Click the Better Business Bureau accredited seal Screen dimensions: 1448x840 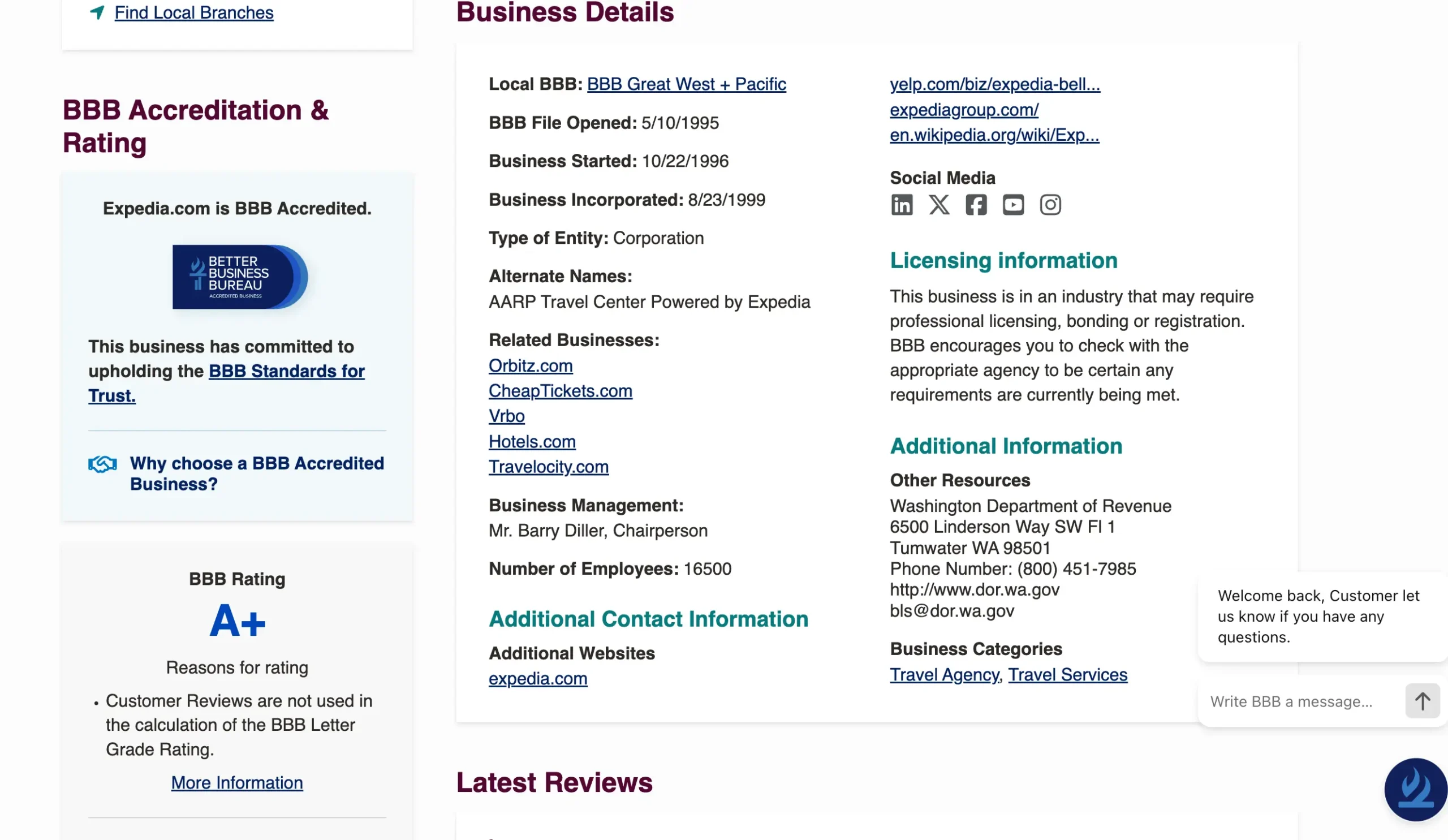click(240, 277)
